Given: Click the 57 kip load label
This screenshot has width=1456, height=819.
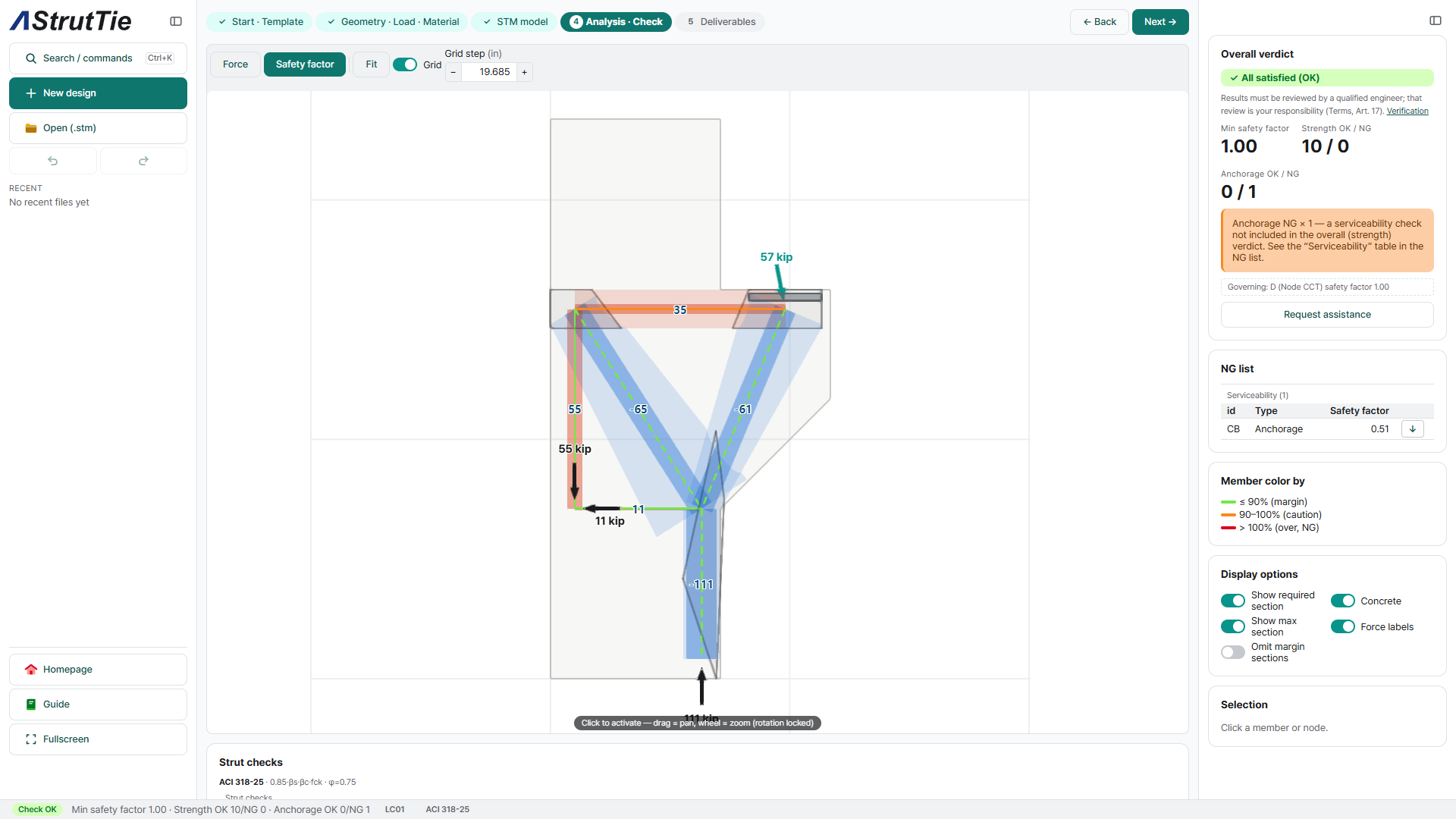Looking at the screenshot, I should (x=777, y=257).
